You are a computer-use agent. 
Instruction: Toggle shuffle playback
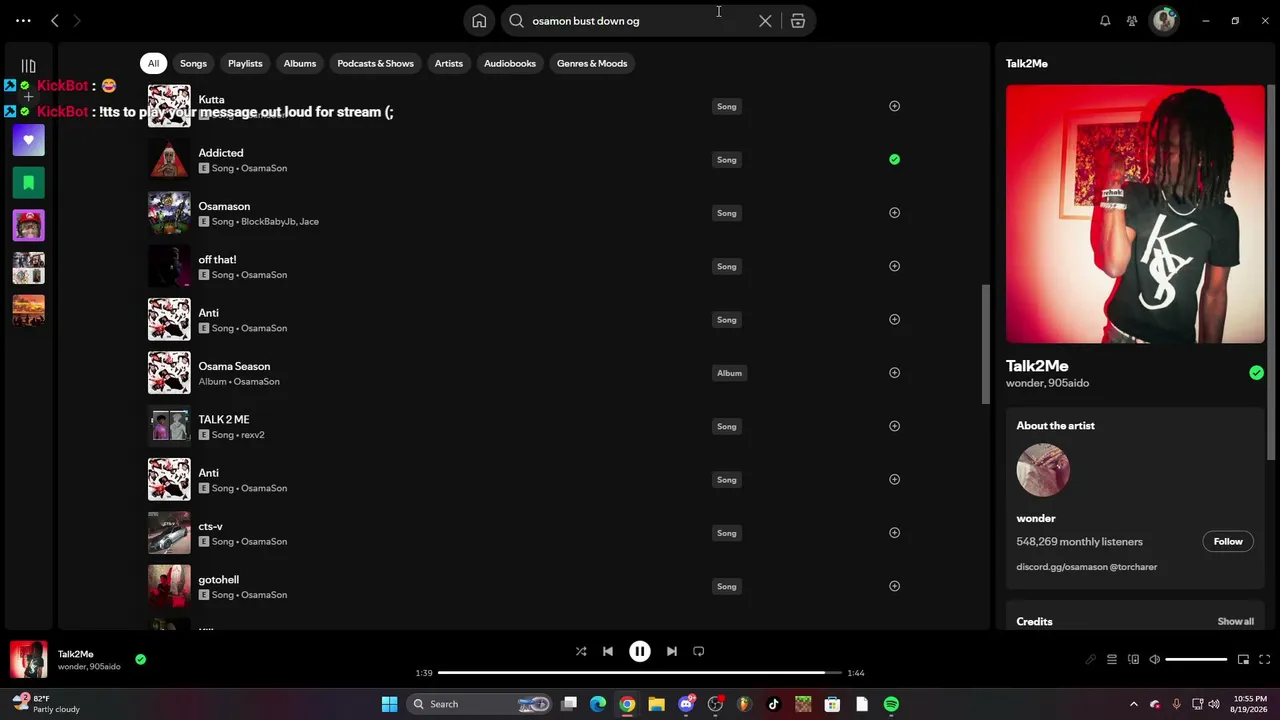coord(581,651)
